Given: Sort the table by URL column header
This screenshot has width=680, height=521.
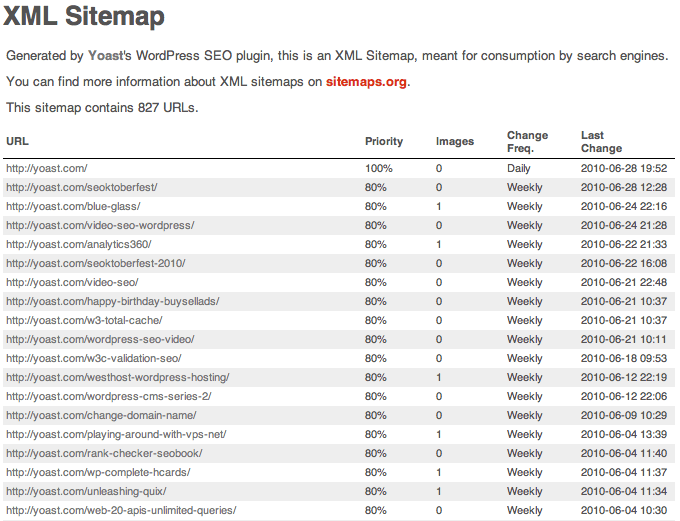Looking at the screenshot, I should (17, 142).
